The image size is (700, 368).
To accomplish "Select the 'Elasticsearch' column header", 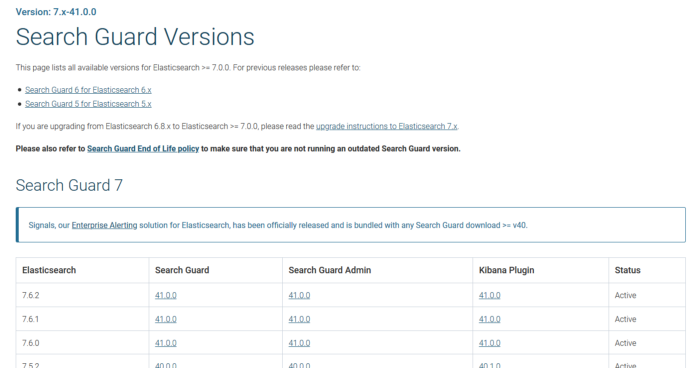I will (49, 270).
